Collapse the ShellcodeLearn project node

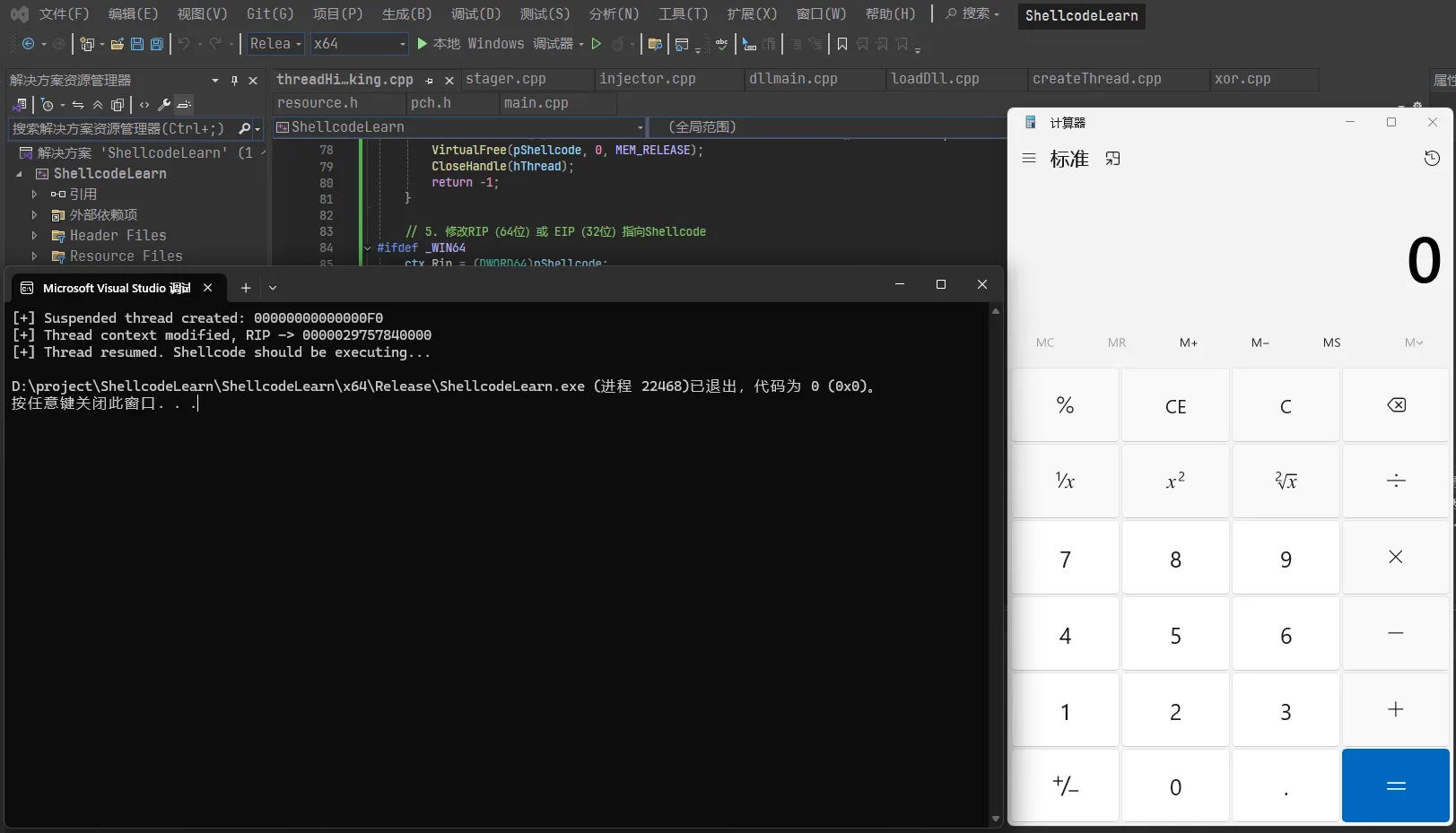pos(19,174)
